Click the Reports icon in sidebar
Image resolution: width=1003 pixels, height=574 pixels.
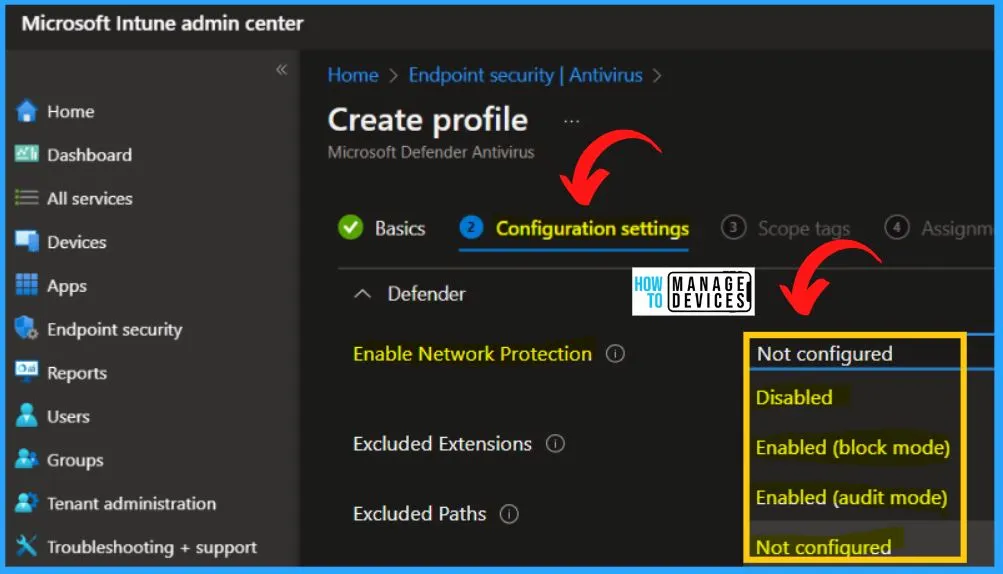(26, 372)
